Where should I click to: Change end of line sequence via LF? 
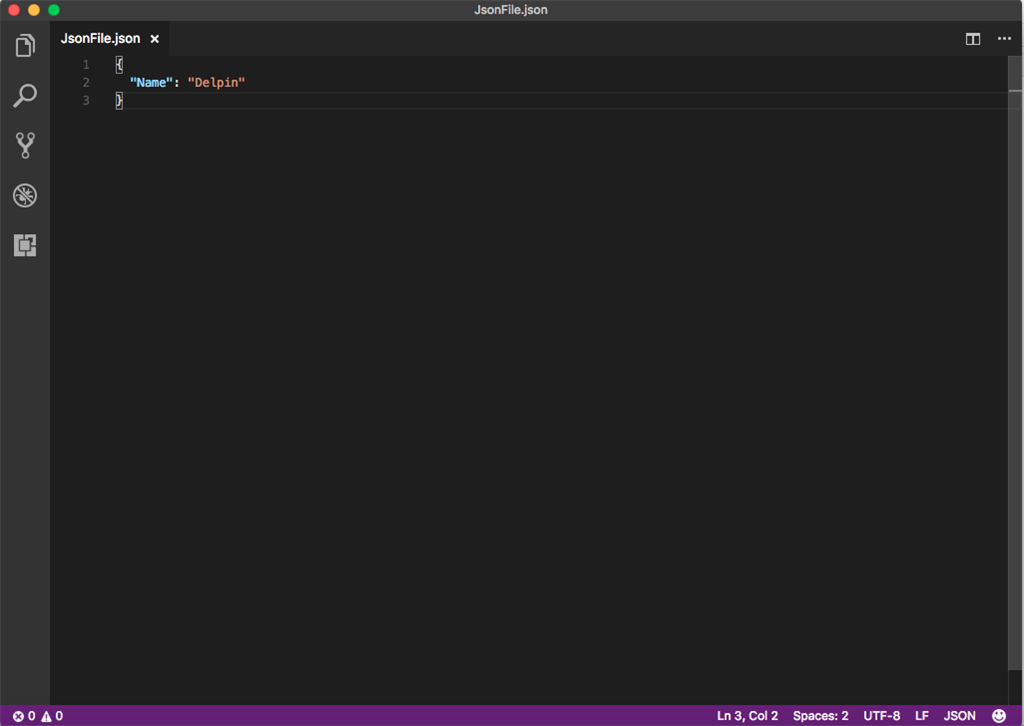pyautogui.click(x=921, y=716)
